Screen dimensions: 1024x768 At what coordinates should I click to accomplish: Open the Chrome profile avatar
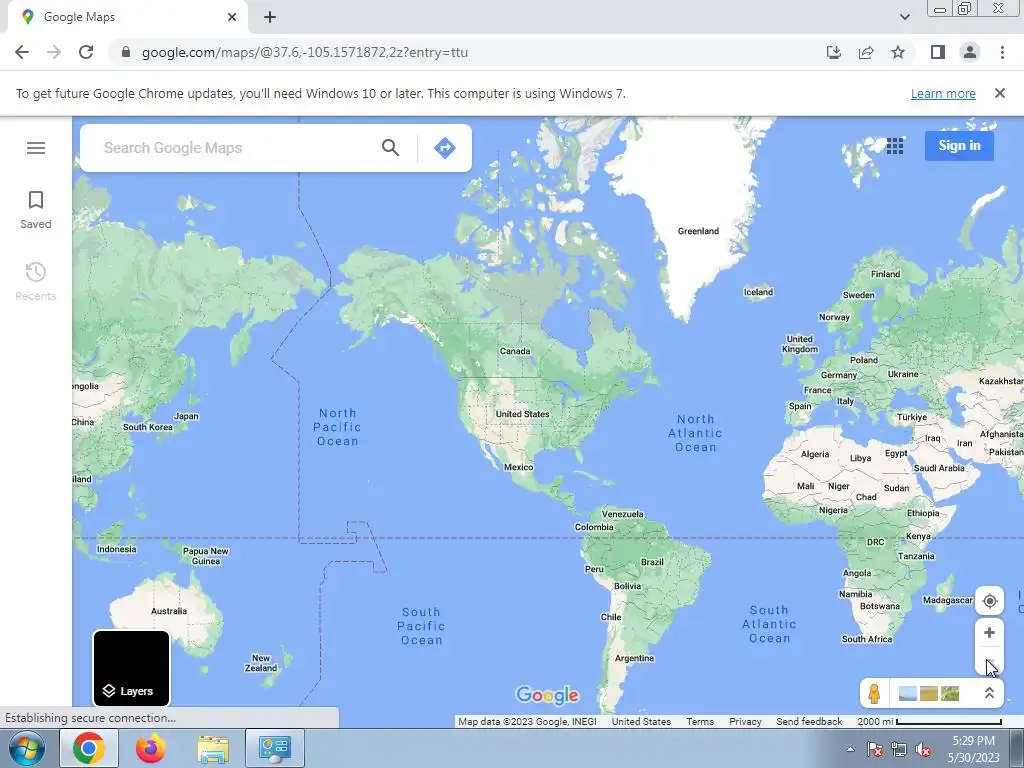pos(970,52)
